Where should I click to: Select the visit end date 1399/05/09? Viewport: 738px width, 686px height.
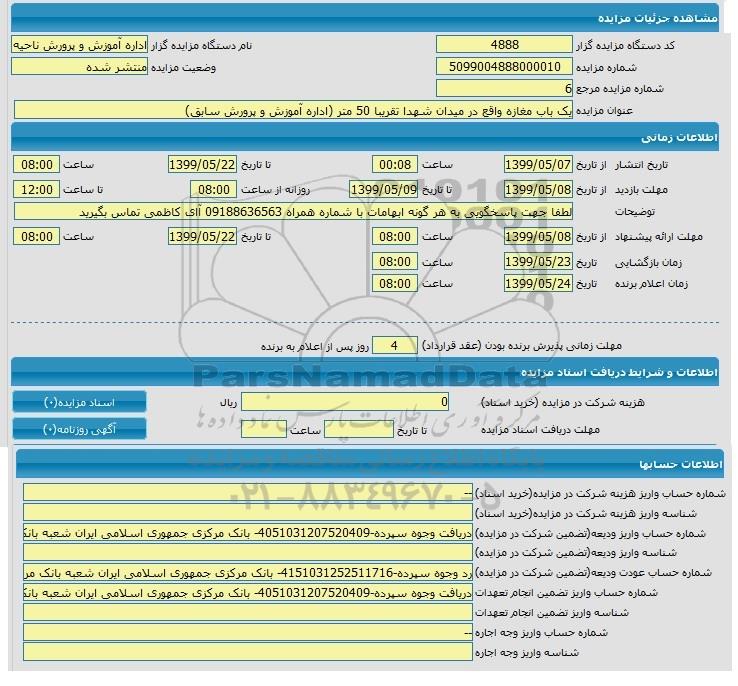tap(384, 190)
